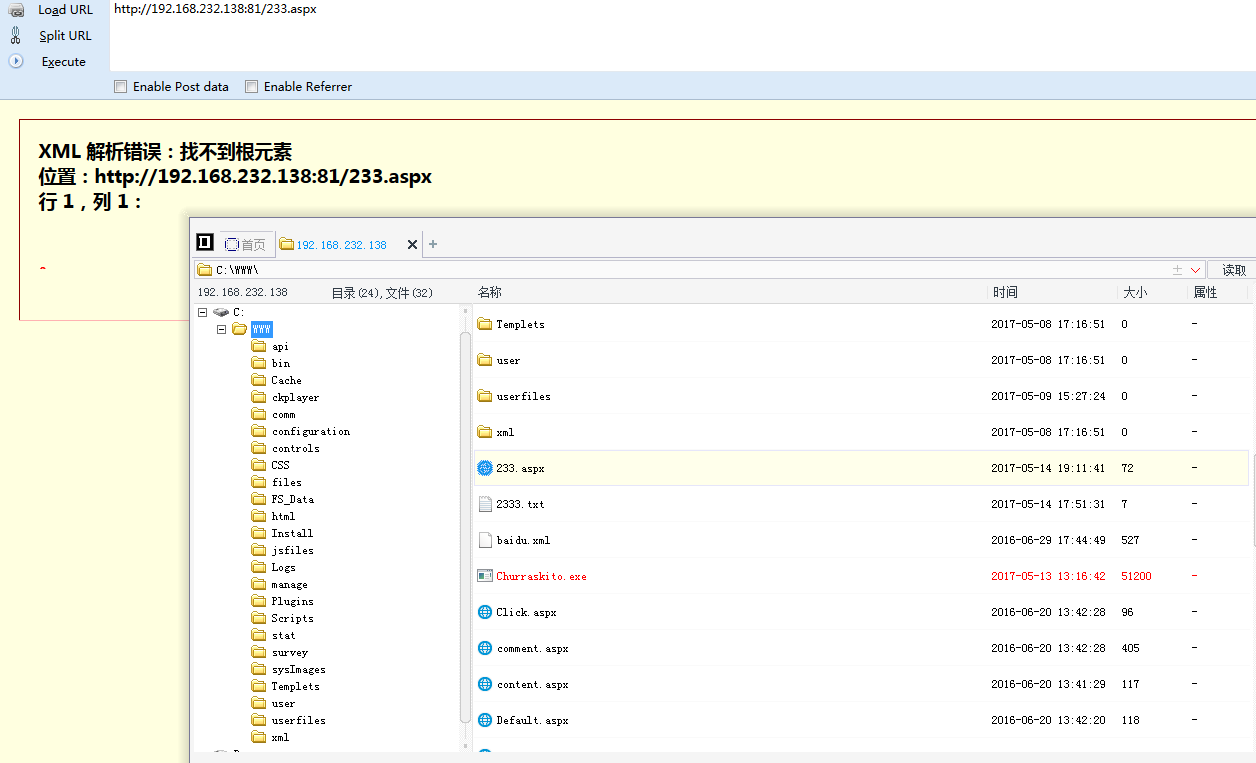Click the home icon on the 首页 tab
Viewport: 1256px width, 763px height.
pyautogui.click(x=231, y=244)
